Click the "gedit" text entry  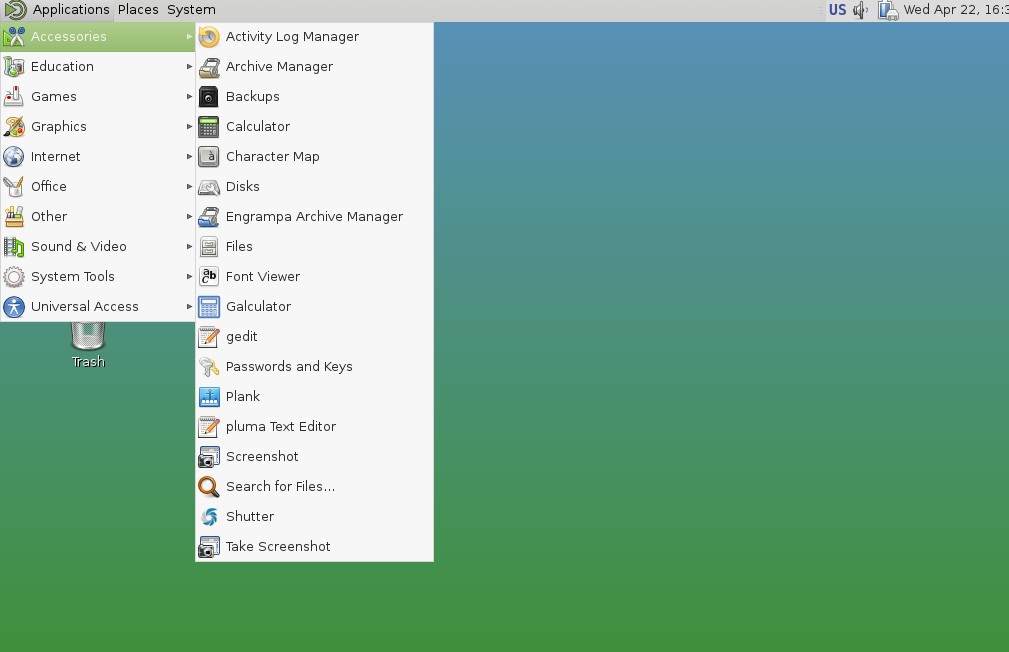point(241,337)
